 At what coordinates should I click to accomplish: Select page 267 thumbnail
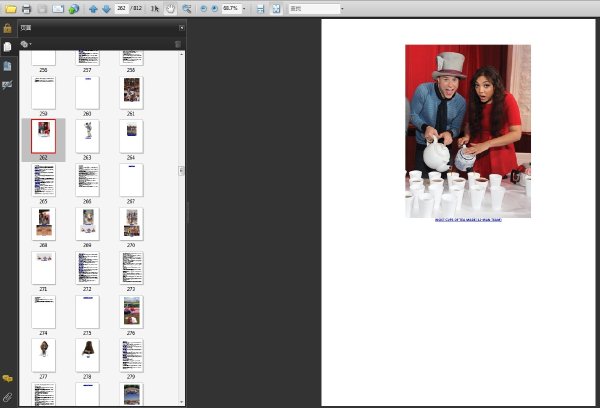click(x=131, y=180)
